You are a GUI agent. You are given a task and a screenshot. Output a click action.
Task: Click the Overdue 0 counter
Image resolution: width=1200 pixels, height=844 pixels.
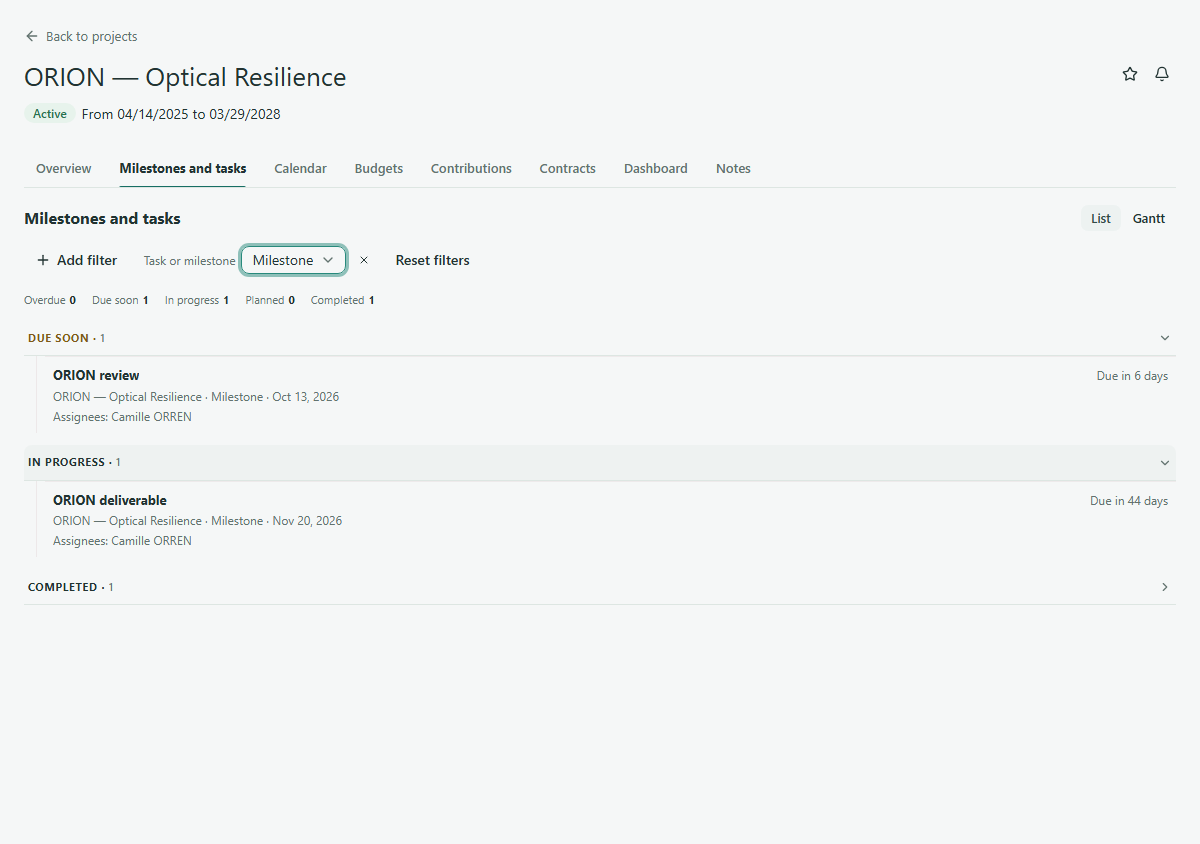click(50, 300)
